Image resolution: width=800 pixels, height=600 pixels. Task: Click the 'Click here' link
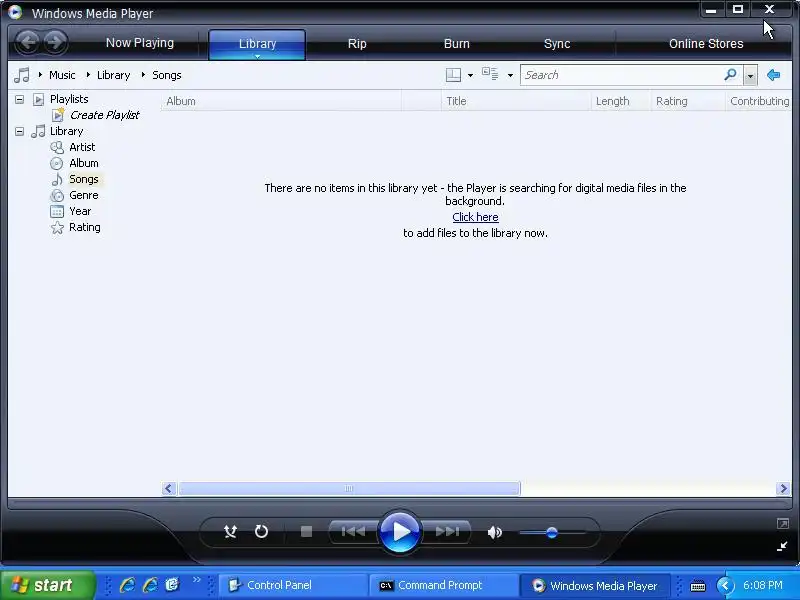pos(475,217)
